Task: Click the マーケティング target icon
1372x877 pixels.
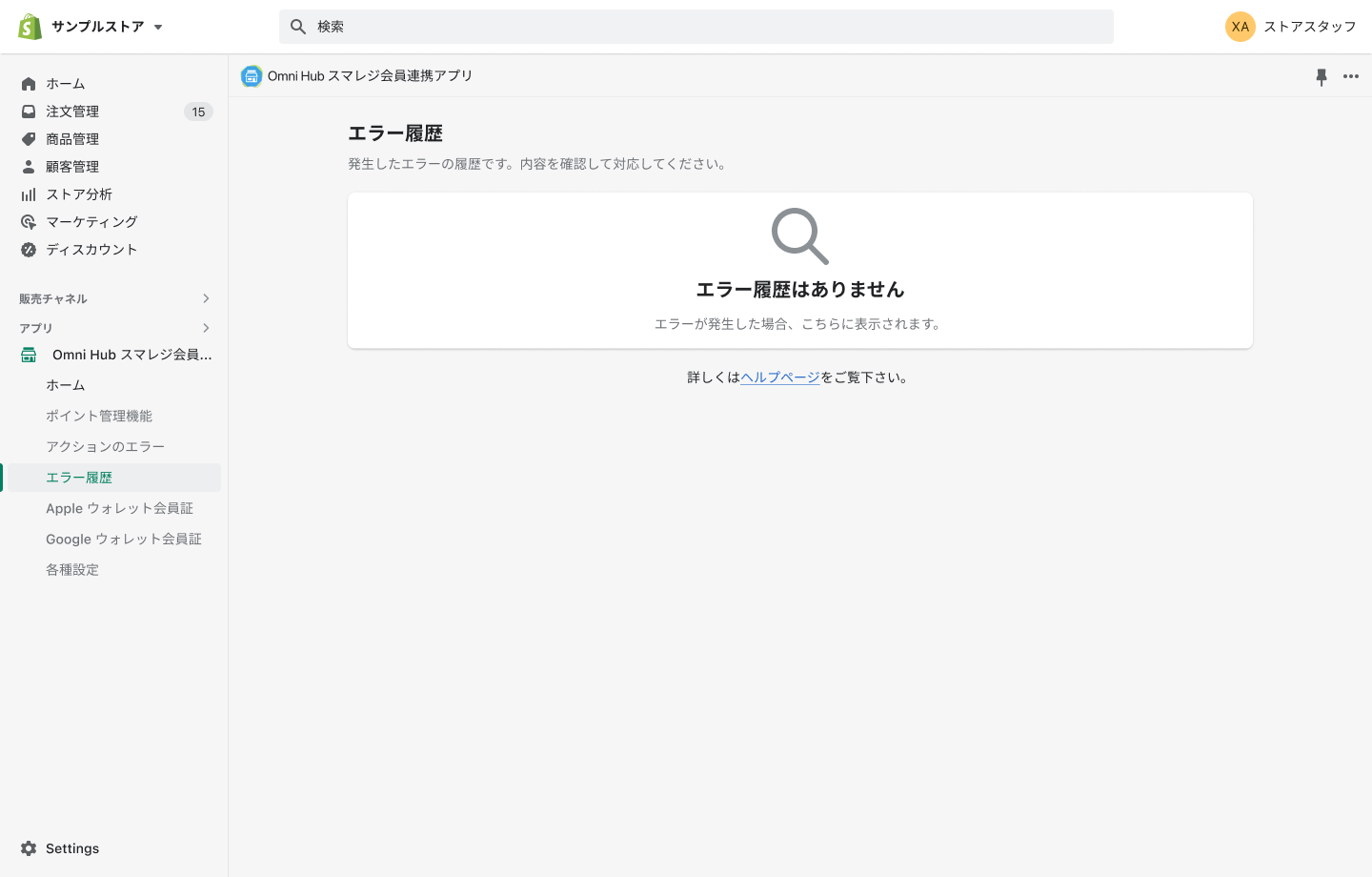Action: click(x=29, y=222)
